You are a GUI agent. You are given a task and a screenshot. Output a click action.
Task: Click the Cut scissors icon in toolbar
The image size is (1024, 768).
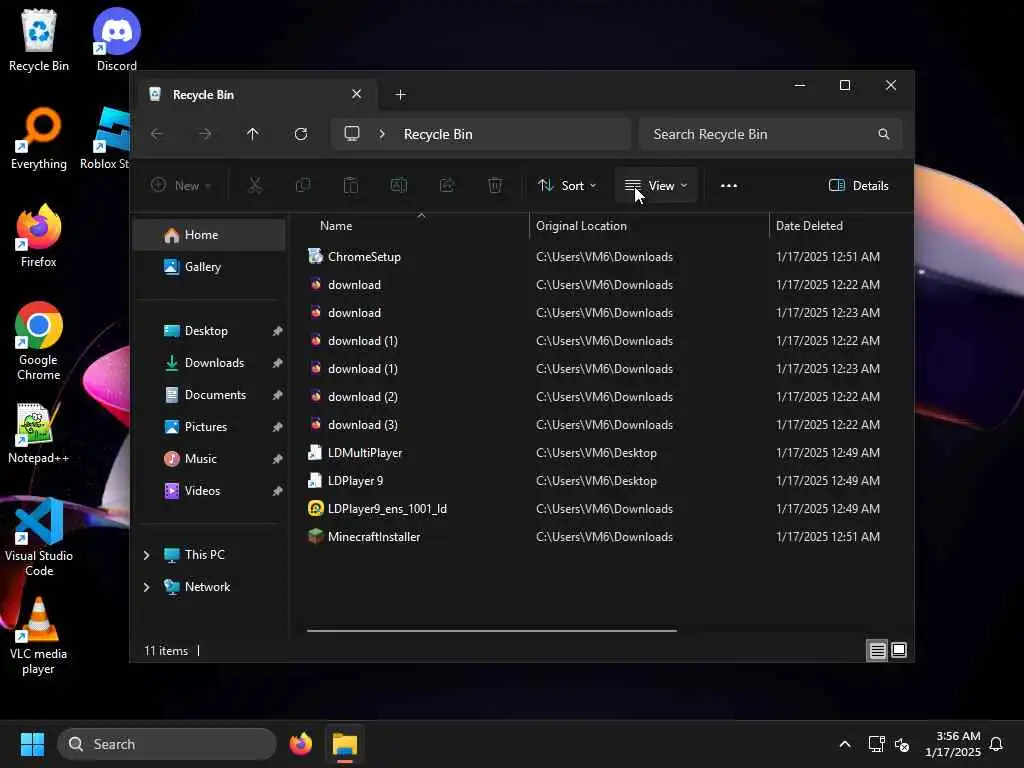255,185
